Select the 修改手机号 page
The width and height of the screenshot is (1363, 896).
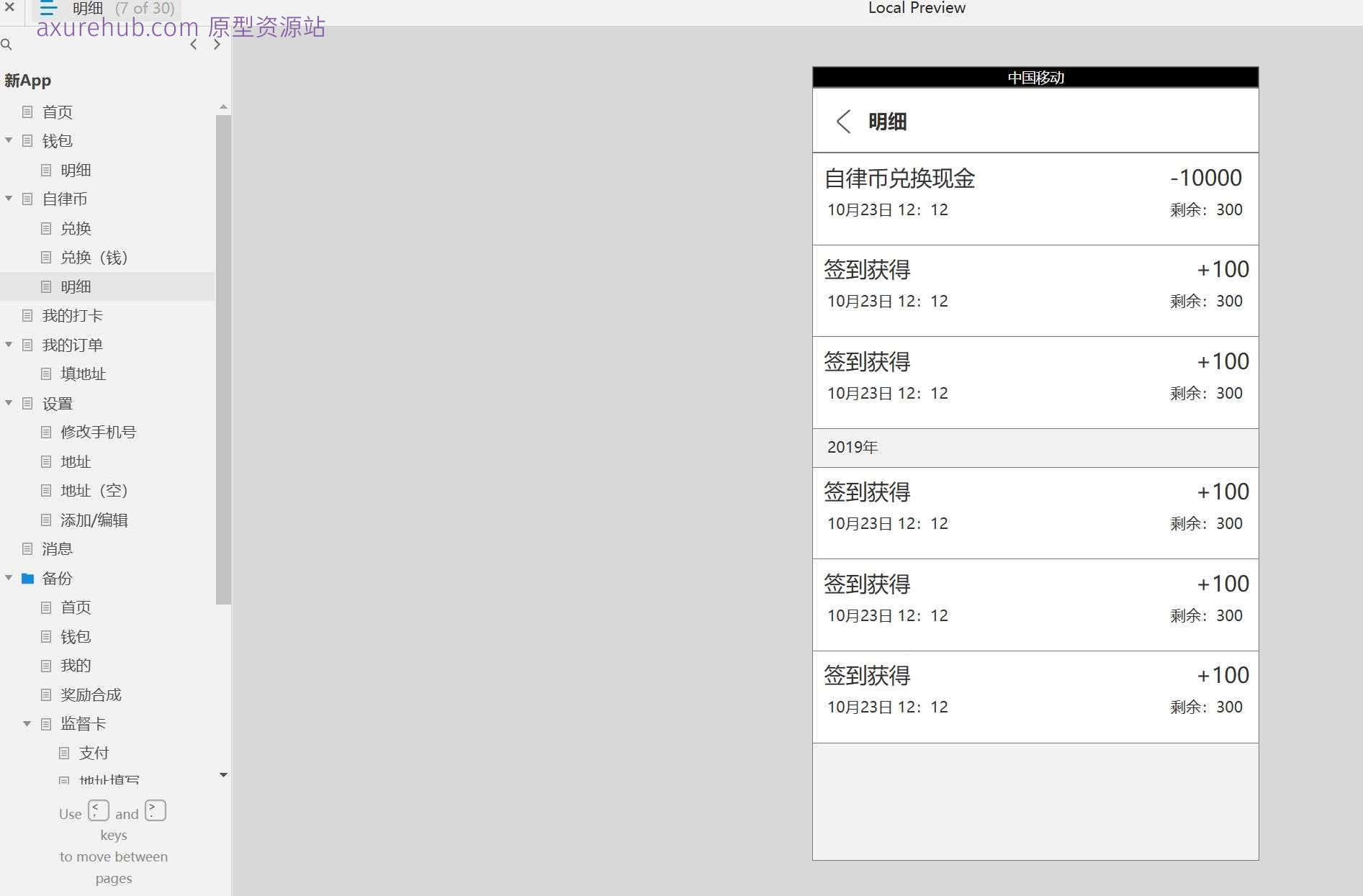click(x=98, y=432)
